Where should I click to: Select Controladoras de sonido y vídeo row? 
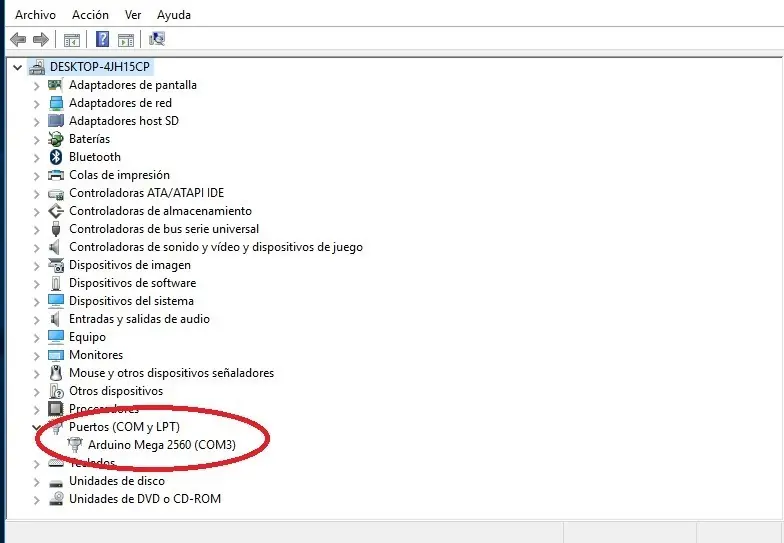(x=216, y=247)
